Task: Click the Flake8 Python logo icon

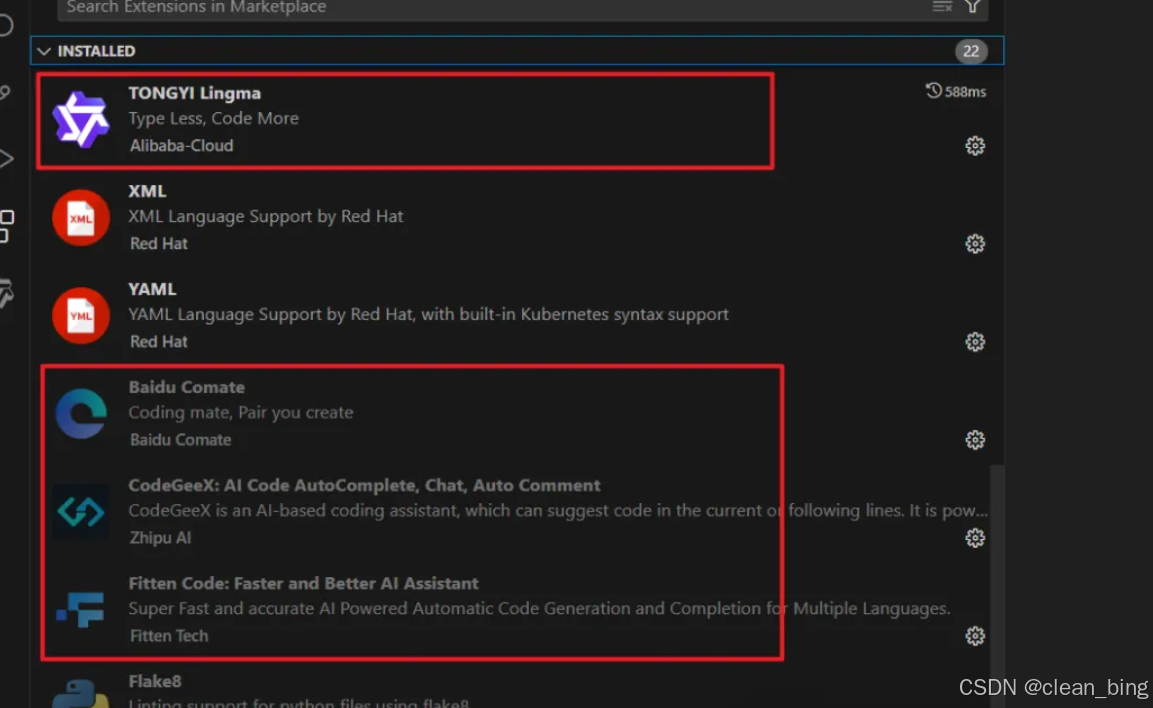Action: [x=81, y=694]
